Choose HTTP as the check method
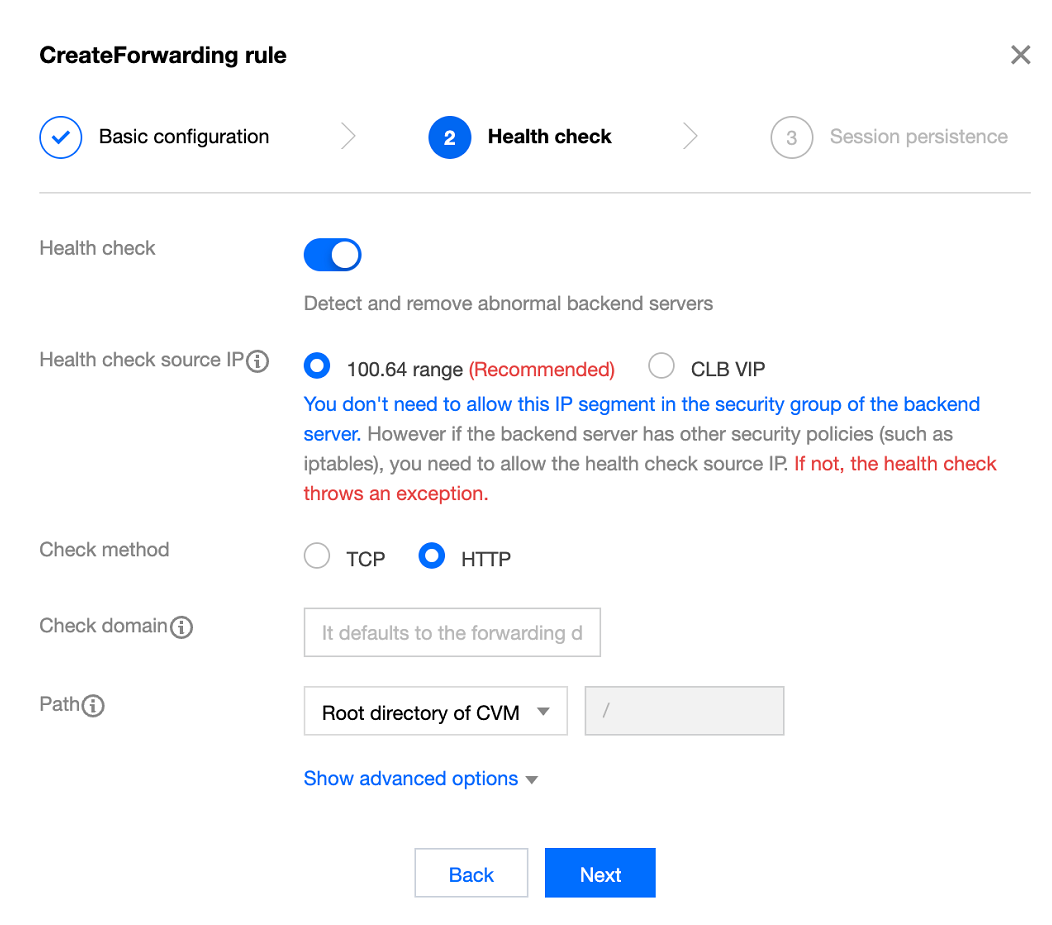 click(432, 556)
